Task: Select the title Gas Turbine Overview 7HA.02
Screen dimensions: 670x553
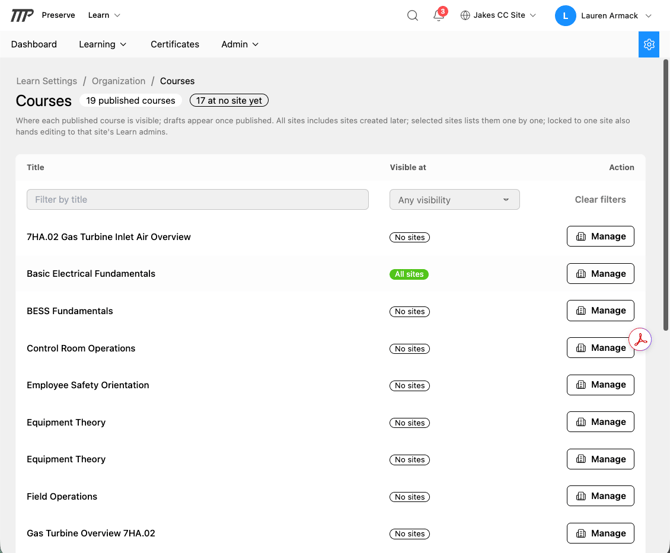Action: (91, 533)
